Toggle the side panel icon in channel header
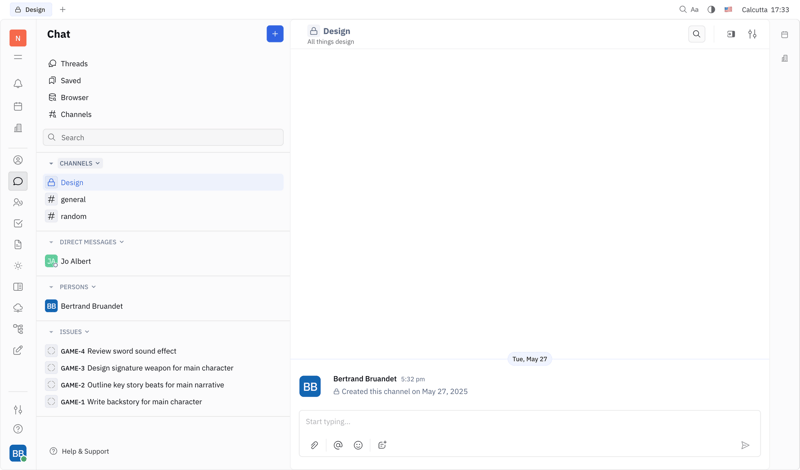The width and height of the screenshot is (800, 470). 731,34
